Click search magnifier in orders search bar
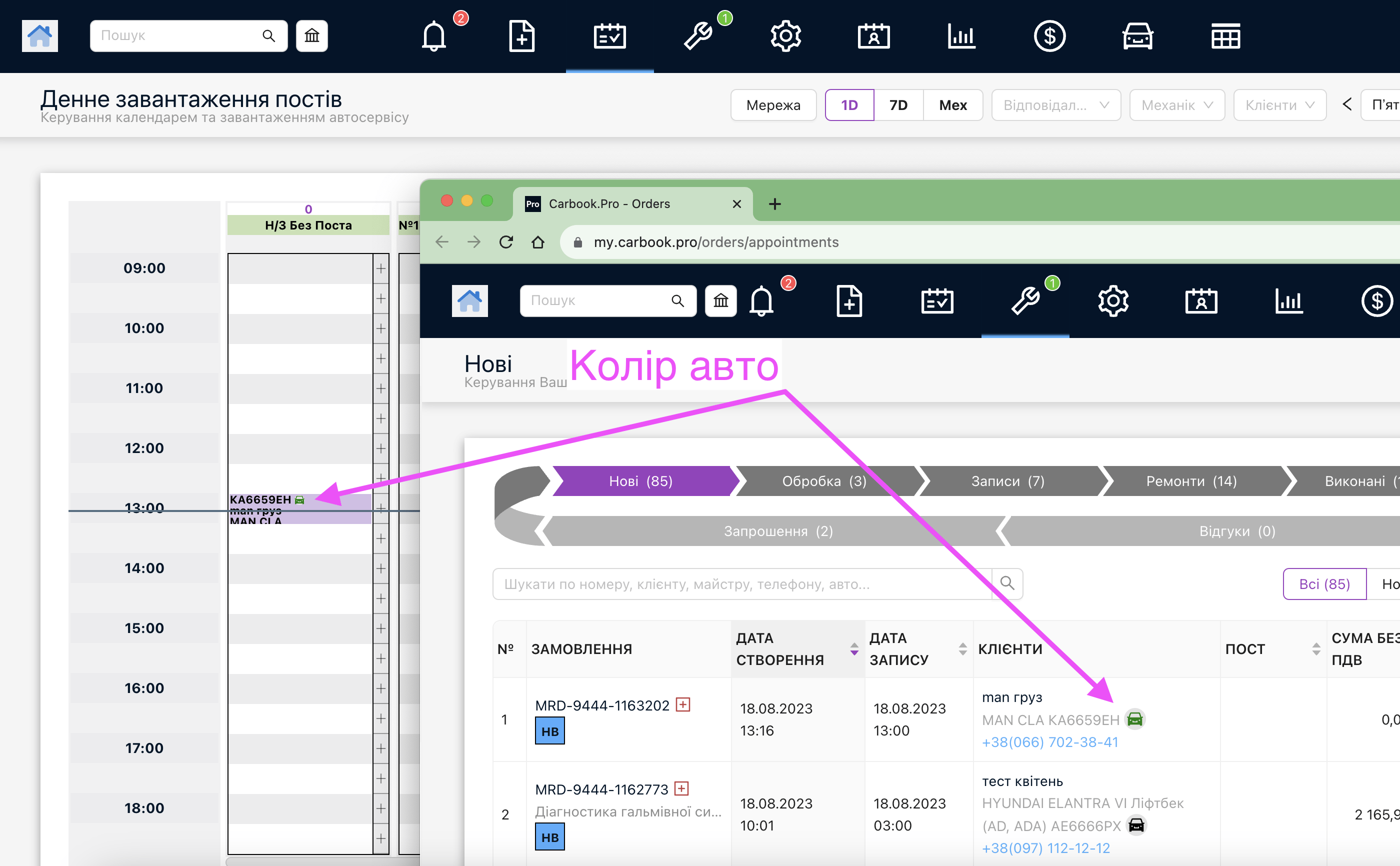1400x866 pixels. pos(1007,583)
